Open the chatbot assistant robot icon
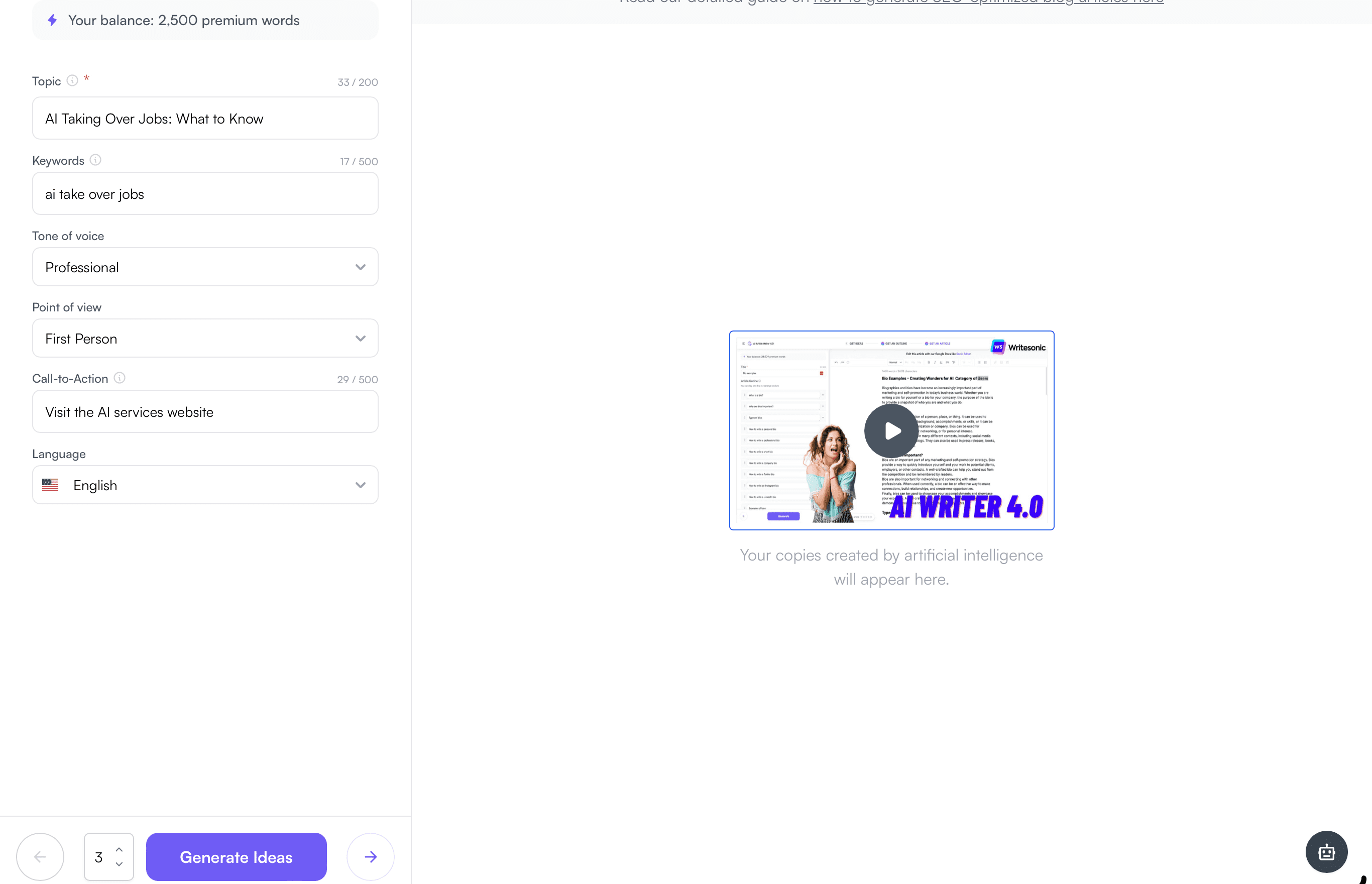Screen dimensions: 1372x884 pos(1326,852)
